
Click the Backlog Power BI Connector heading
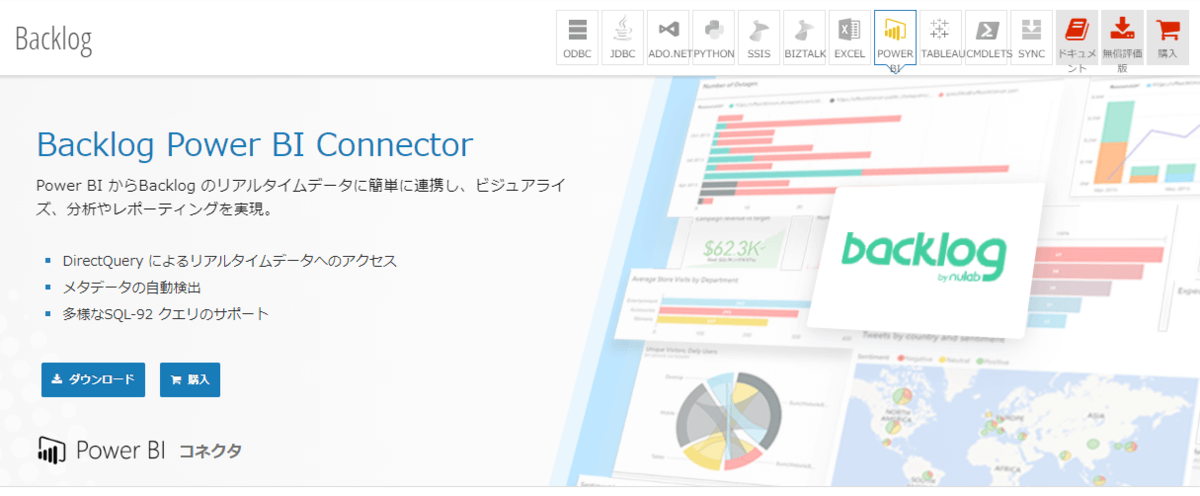pos(254,144)
